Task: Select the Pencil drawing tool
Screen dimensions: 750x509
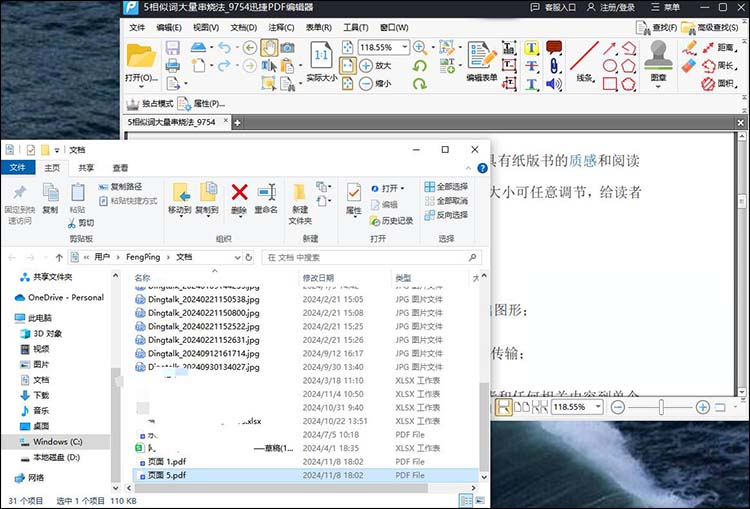Action: tap(689, 47)
